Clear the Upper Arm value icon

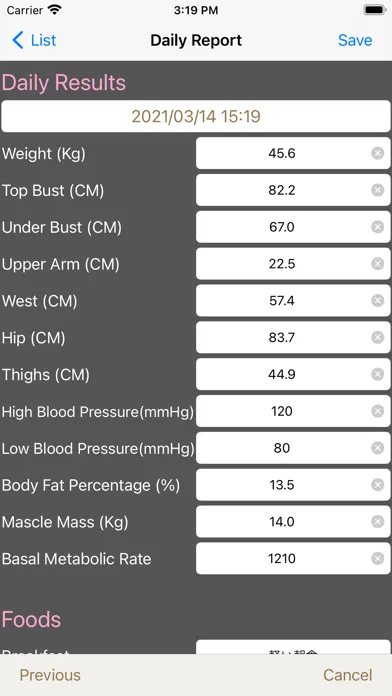377,264
